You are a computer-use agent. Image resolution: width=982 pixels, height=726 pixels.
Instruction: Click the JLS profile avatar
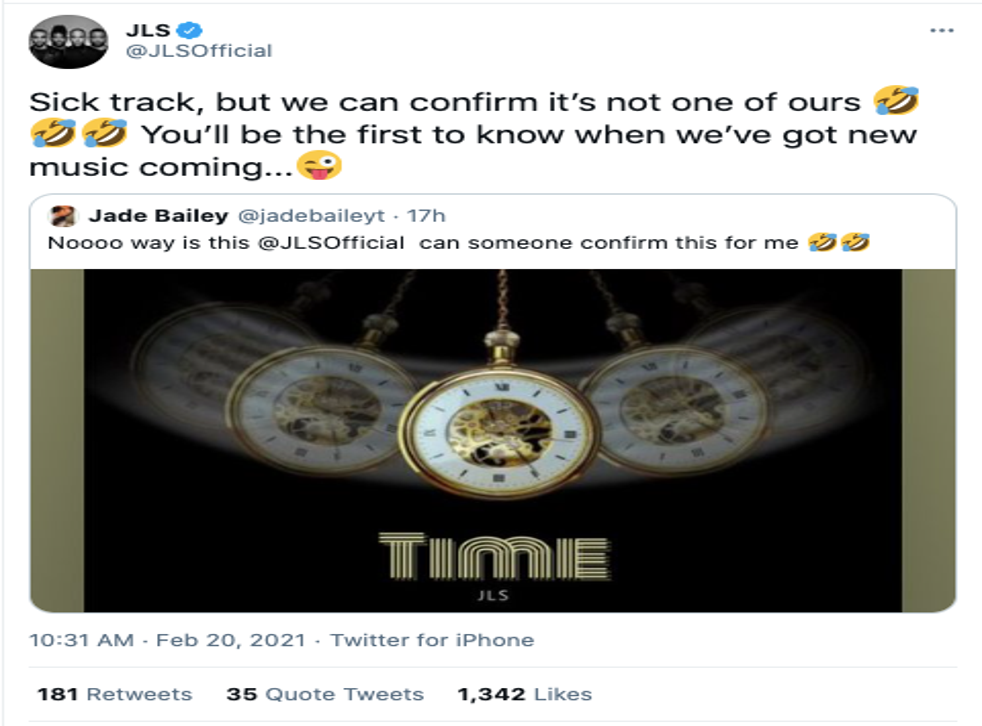coord(68,42)
